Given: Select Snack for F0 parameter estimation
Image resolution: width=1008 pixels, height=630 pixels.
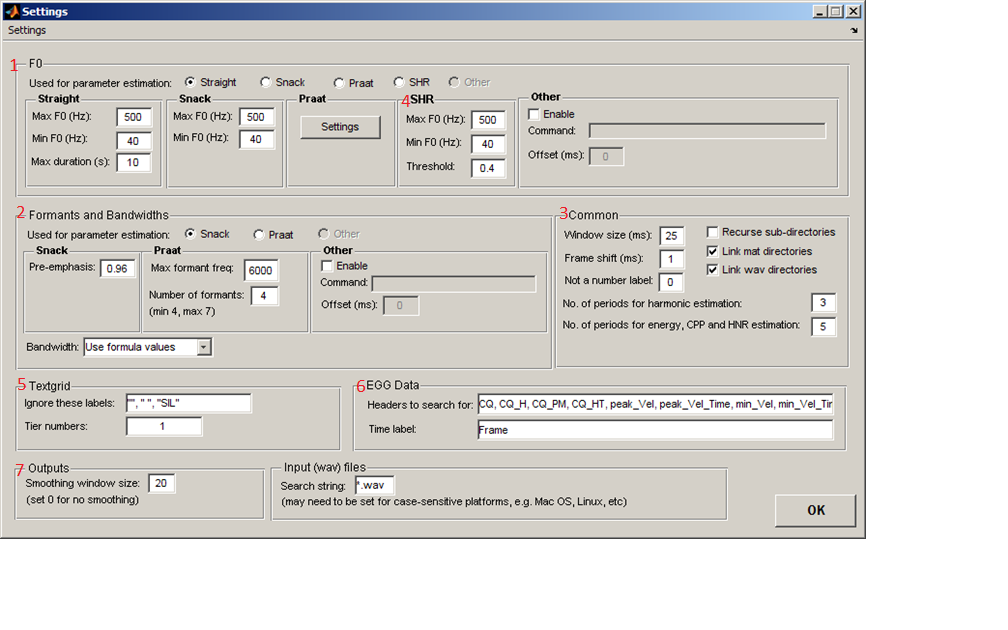Looking at the screenshot, I should coord(266,82).
